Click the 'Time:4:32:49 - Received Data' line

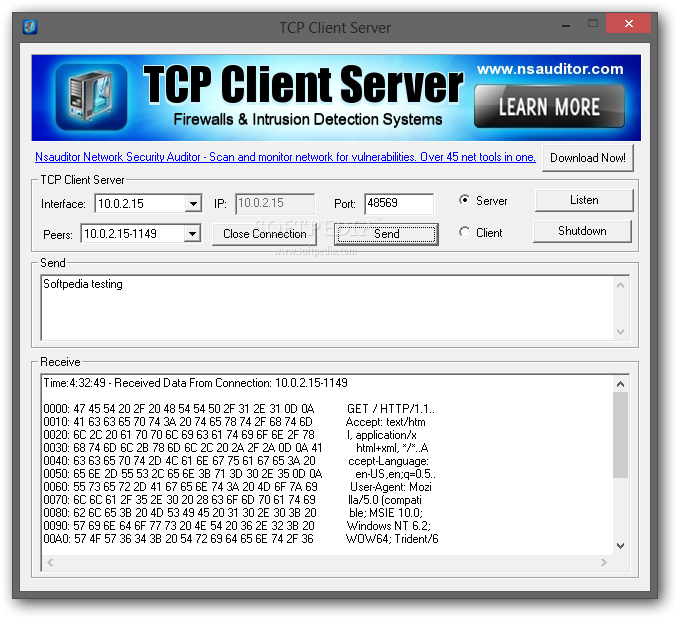click(x=195, y=383)
